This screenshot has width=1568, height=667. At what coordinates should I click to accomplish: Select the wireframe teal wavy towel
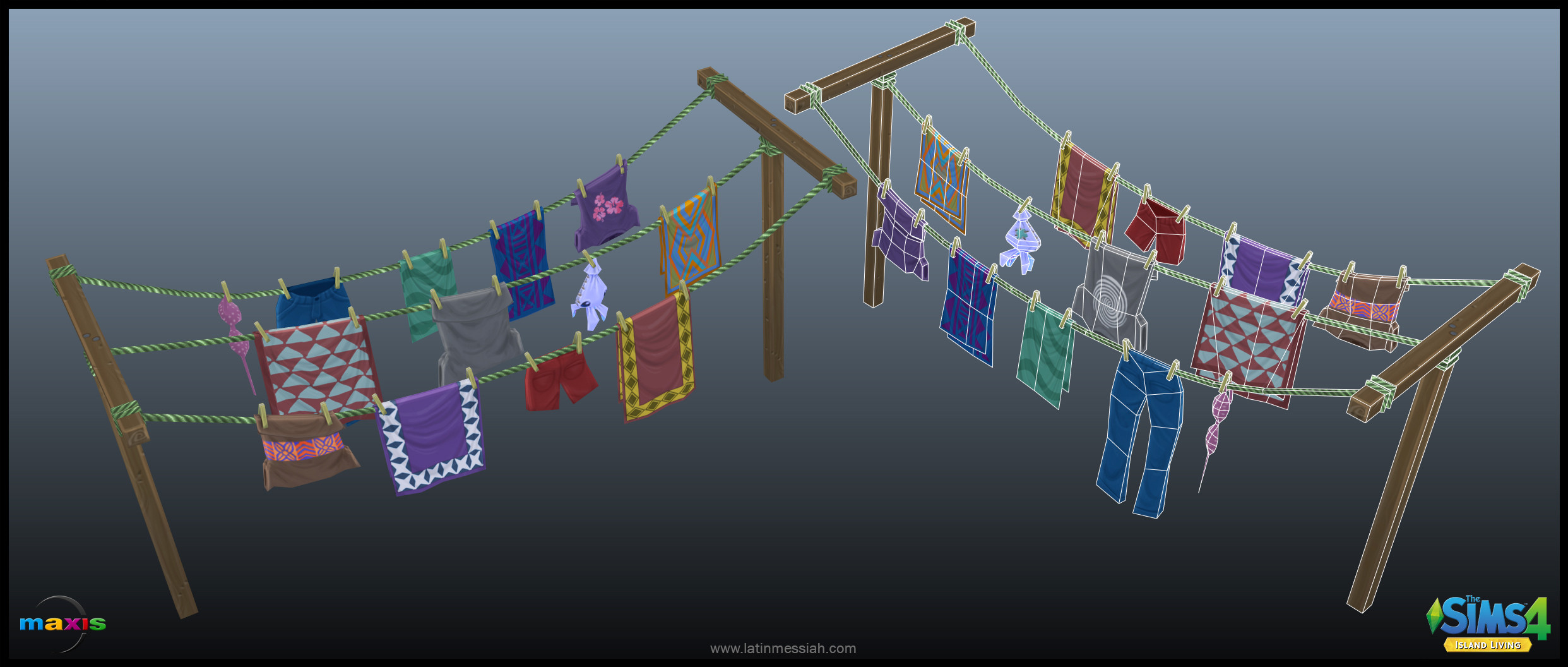click(x=1044, y=354)
